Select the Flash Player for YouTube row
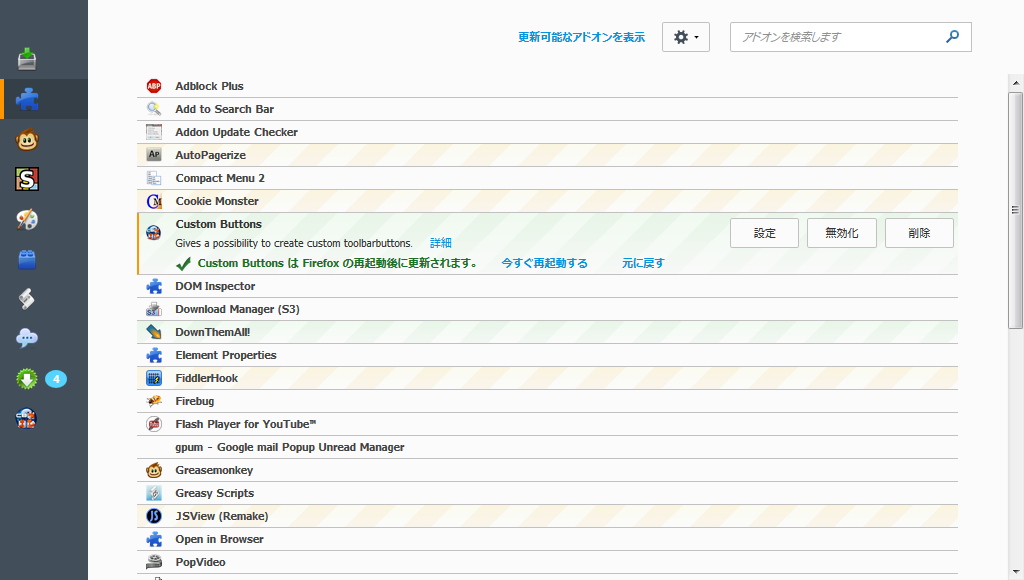1024x580 pixels. tap(547, 424)
